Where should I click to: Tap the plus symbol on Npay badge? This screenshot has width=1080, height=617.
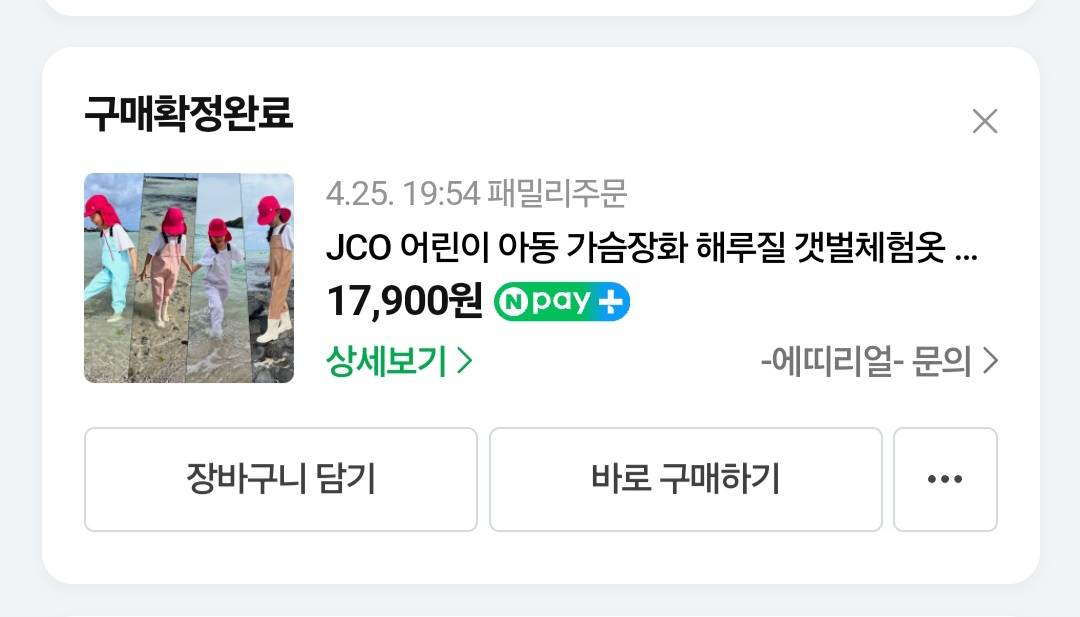(x=610, y=302)
